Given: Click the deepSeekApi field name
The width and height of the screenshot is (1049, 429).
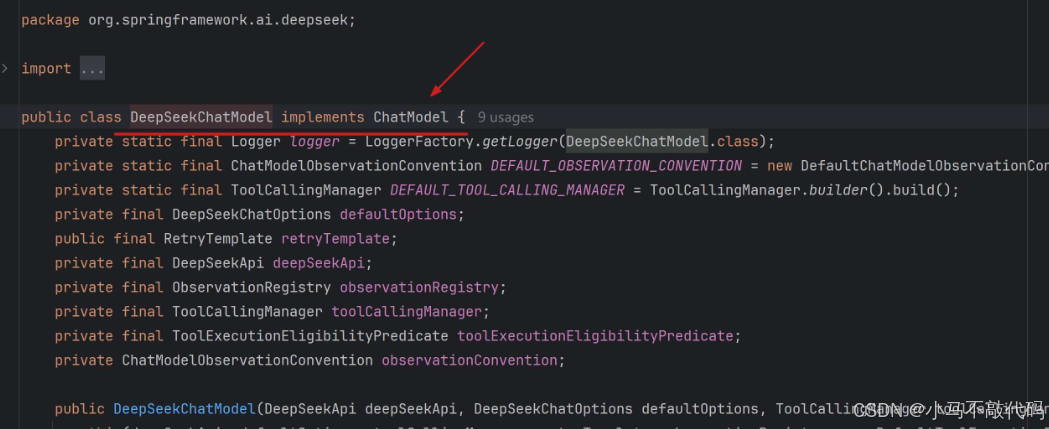Looking at the screenshot, I should [x=318, y=263].
